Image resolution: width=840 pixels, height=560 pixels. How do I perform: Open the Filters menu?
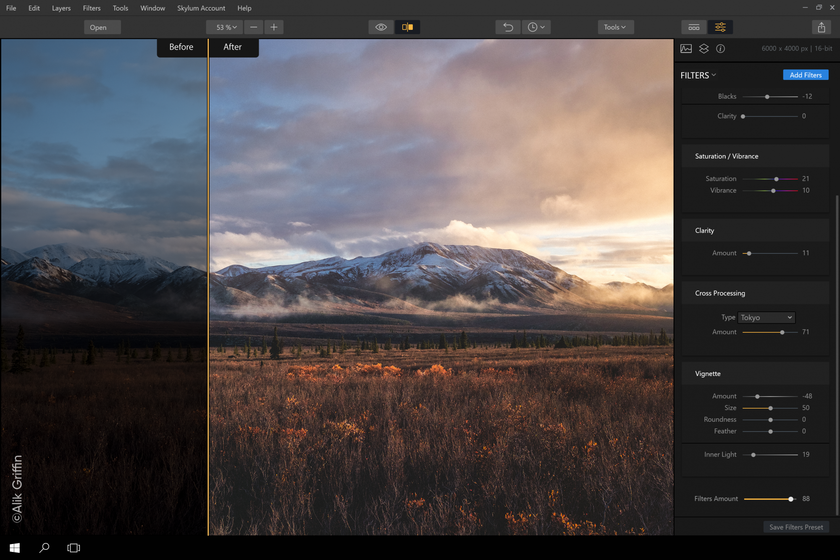coord(92,8)
